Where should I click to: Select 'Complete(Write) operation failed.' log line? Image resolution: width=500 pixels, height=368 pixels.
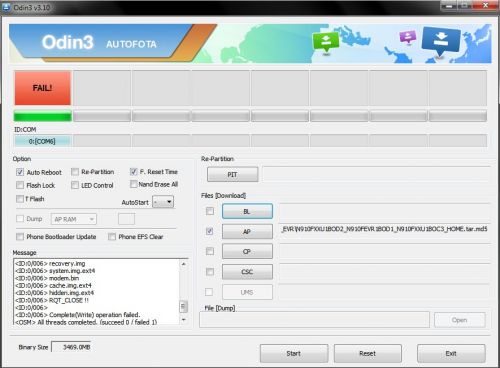(78, 315)
